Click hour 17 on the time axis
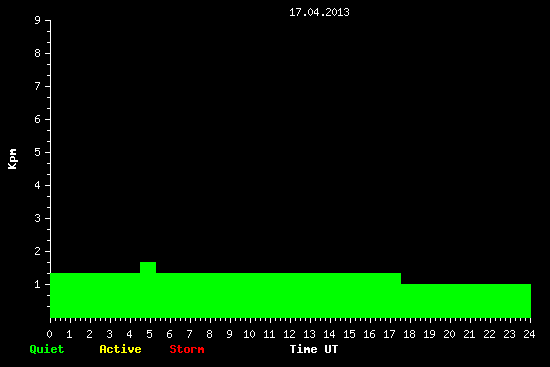This screenshot has height=367, width=550. point(389,334)
